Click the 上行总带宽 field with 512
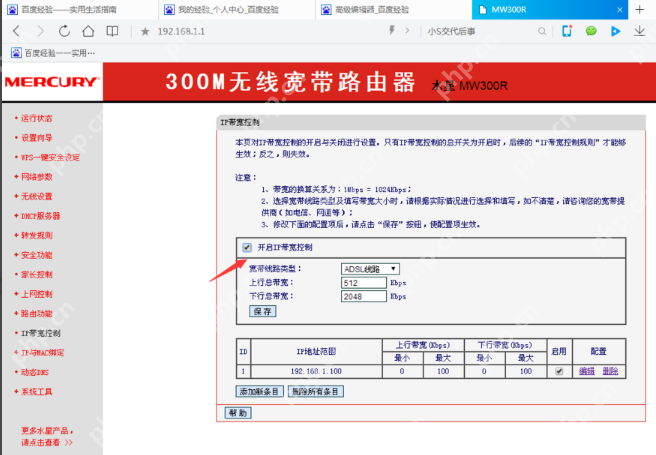The width and height of the screenshot is (656, 455). 364,283
